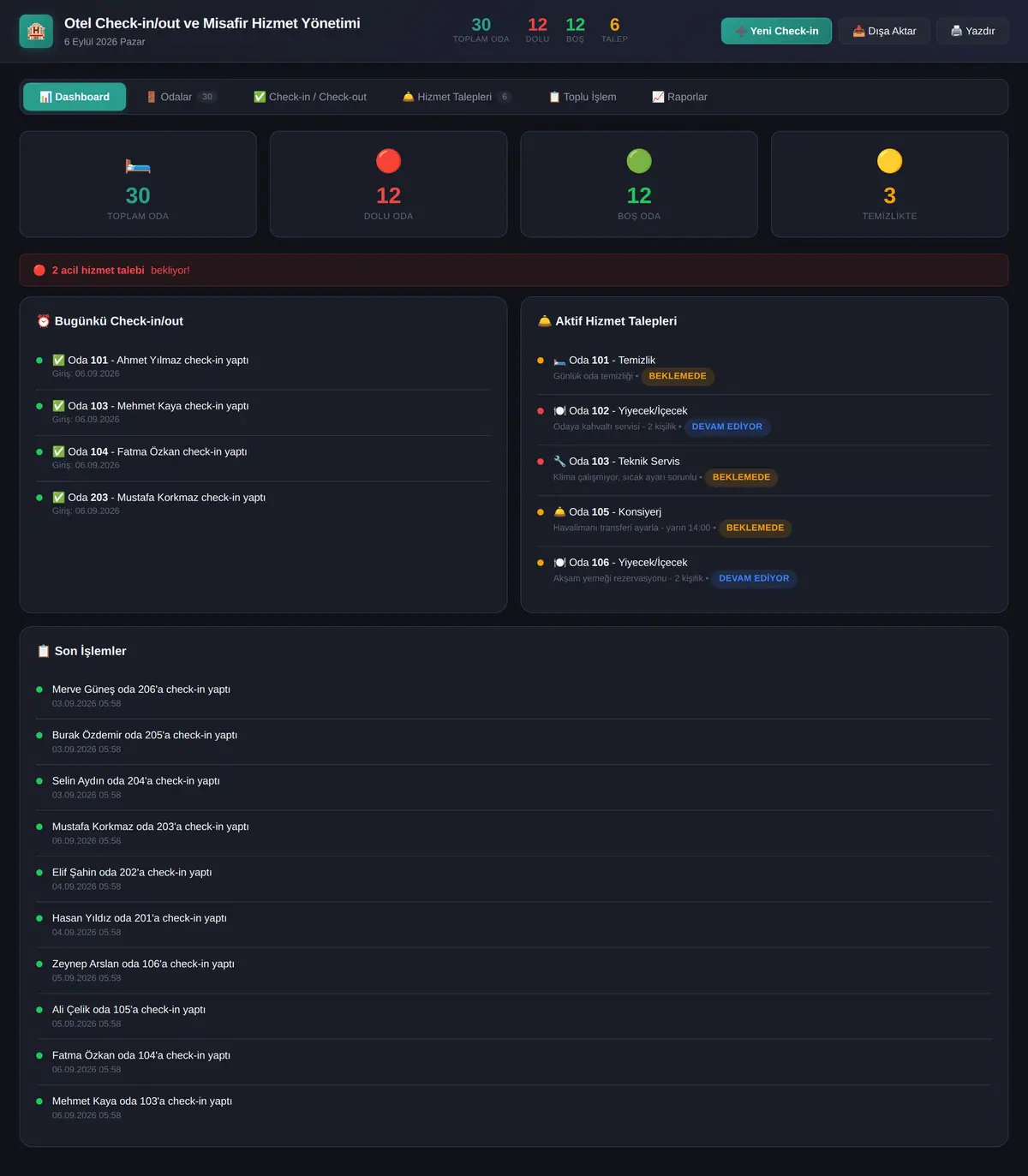
Task: Click the green checkmark icon for Oda 101 check-in
Action: [58, 361]
